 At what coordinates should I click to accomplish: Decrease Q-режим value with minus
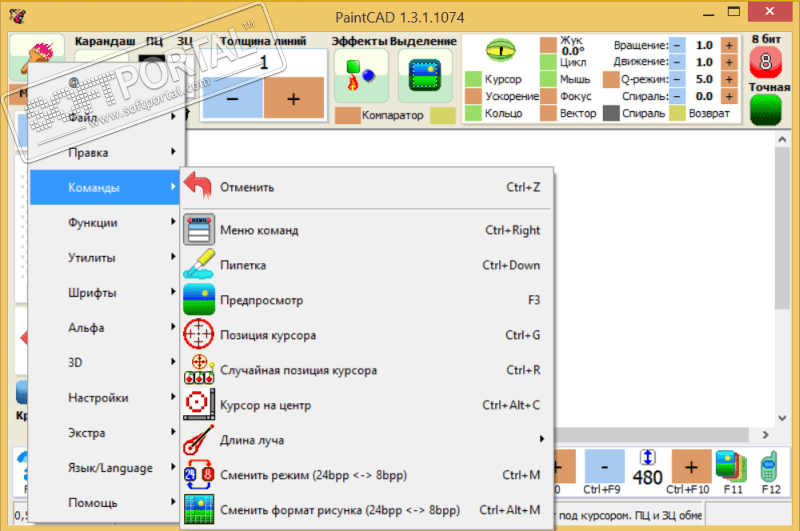click(x=677, y=79)
